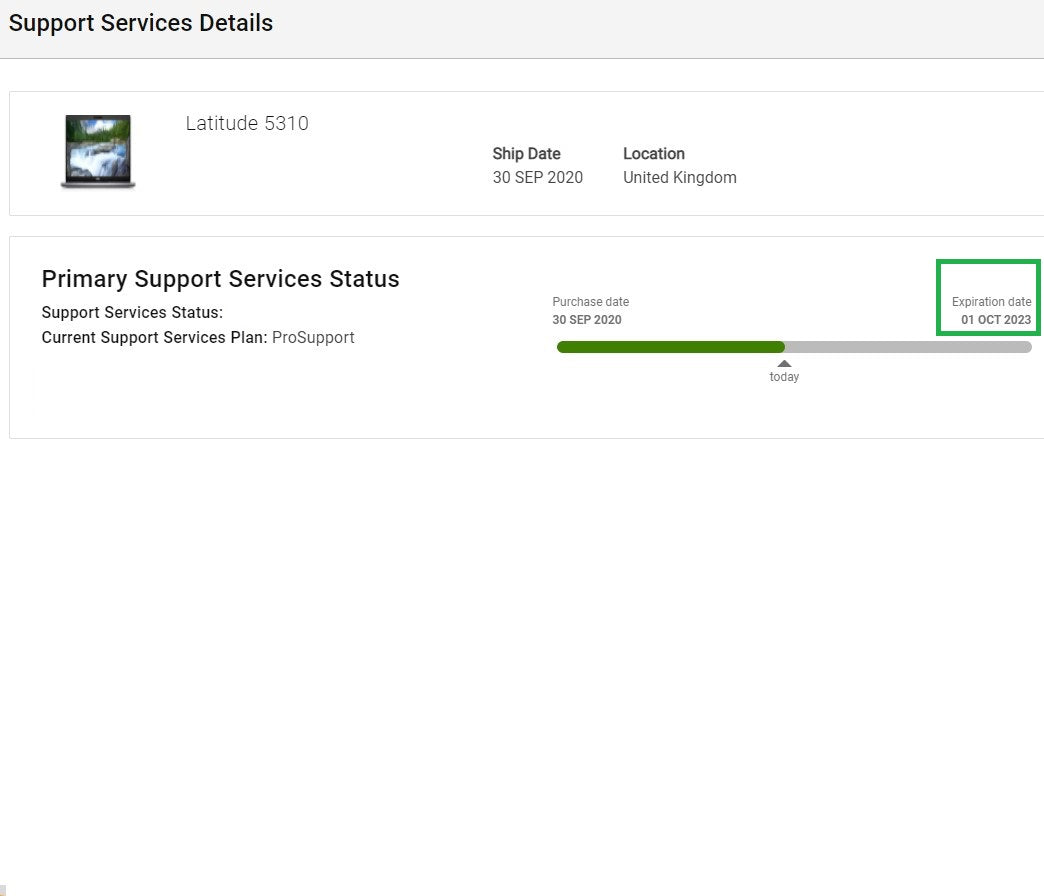Click the Current Support Services Plan label
The image size is (1044, 896).
(154, 338)
